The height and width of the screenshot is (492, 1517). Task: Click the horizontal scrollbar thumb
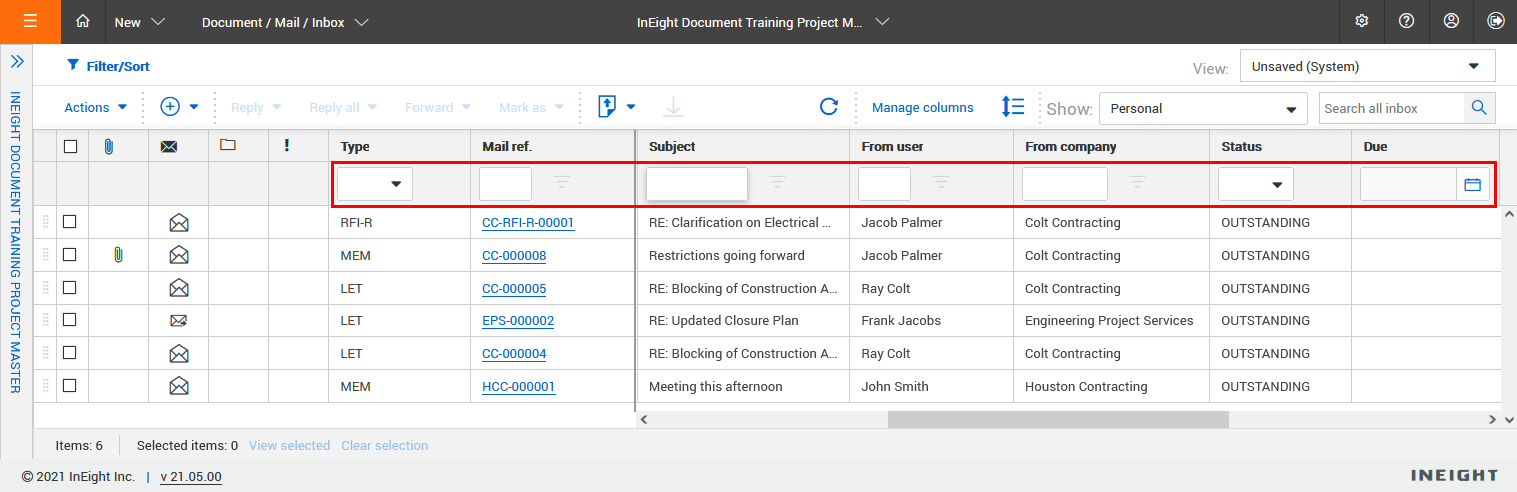(x=1057, y=420)
